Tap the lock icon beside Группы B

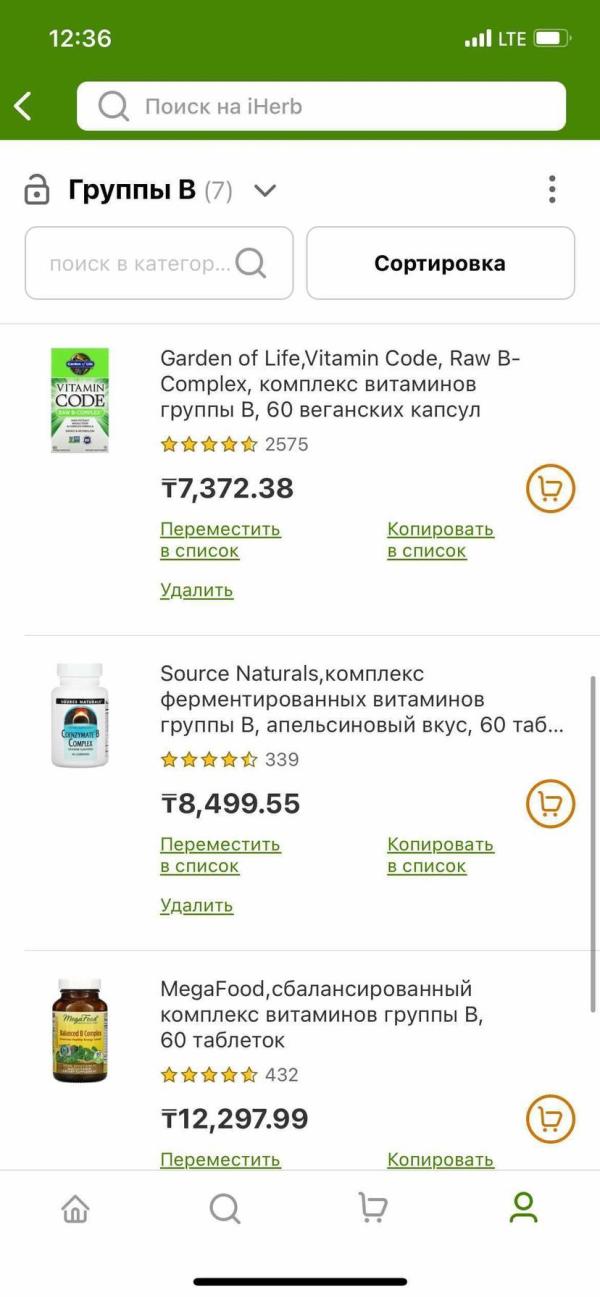(x=37, y=190)
